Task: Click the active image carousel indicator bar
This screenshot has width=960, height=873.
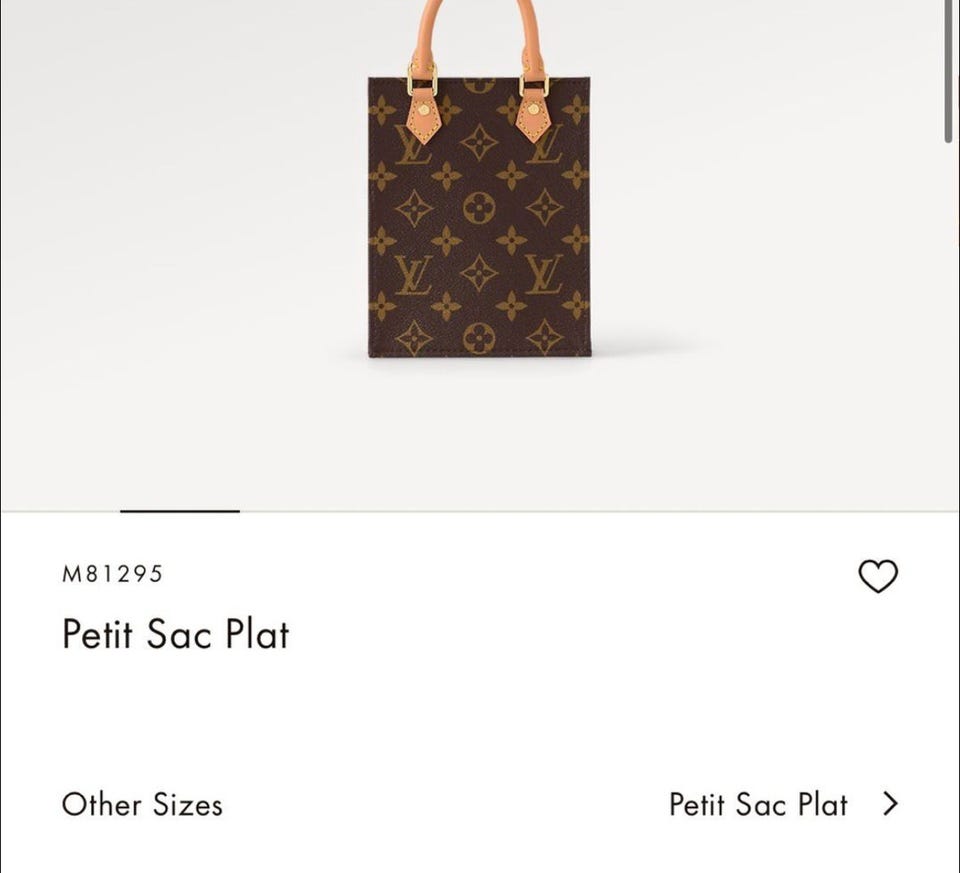Action: (x=180, y=511)
